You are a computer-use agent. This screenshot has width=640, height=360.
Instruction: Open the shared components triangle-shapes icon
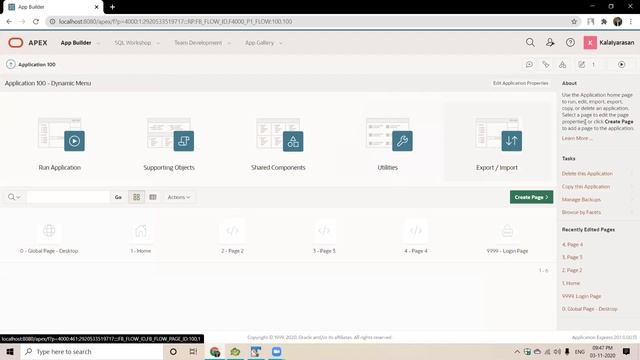[562, 64]
